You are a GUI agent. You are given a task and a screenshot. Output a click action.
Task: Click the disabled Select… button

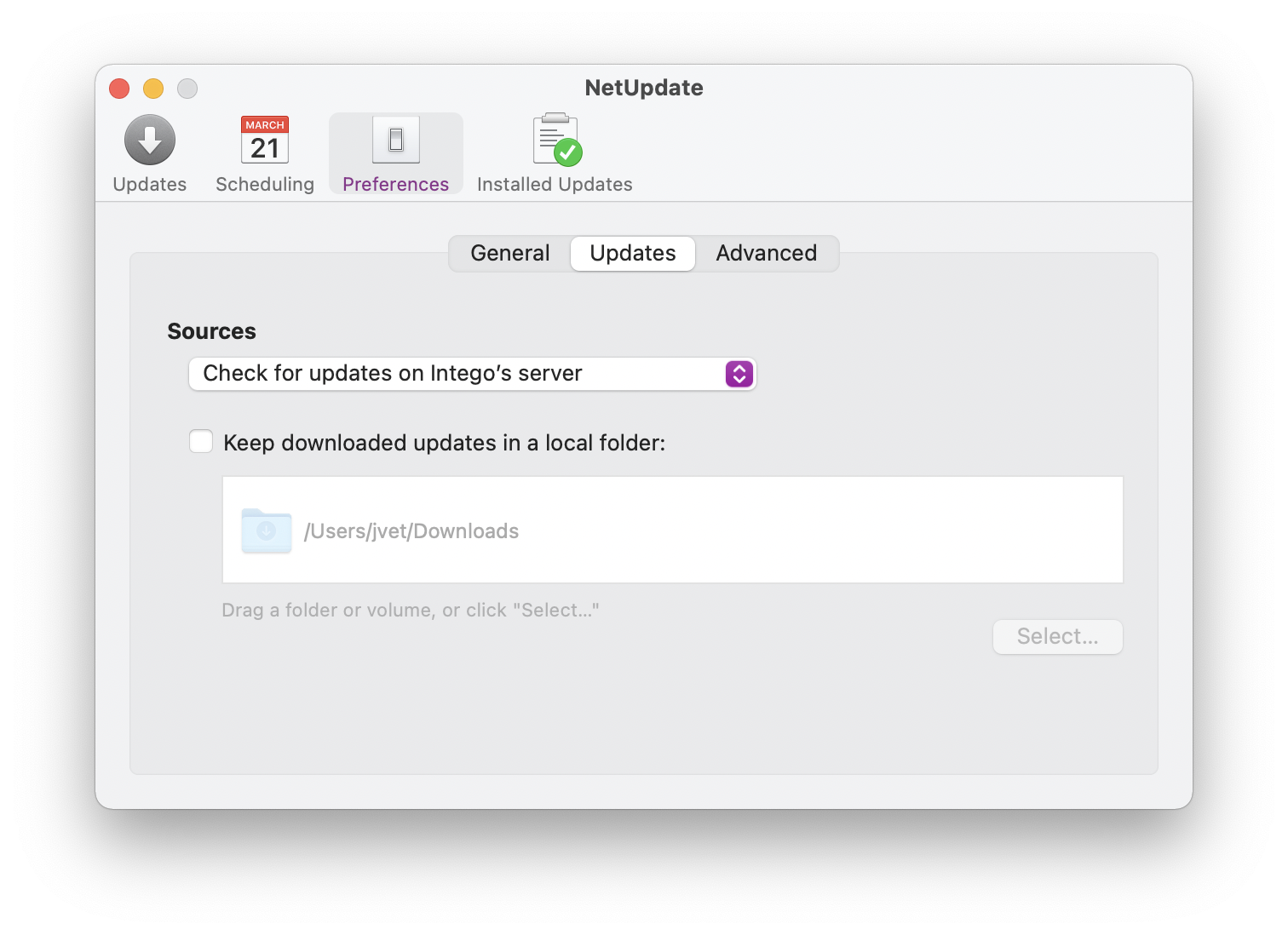[1058, 637]
